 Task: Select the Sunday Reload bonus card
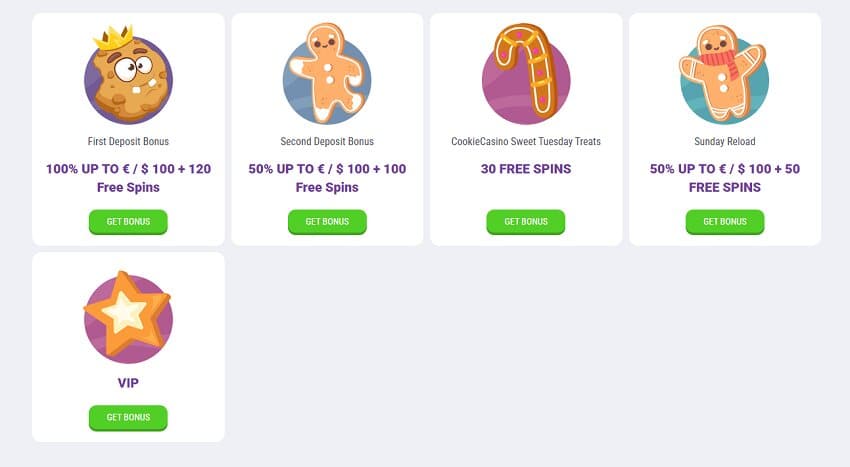(x=725, y=129)
